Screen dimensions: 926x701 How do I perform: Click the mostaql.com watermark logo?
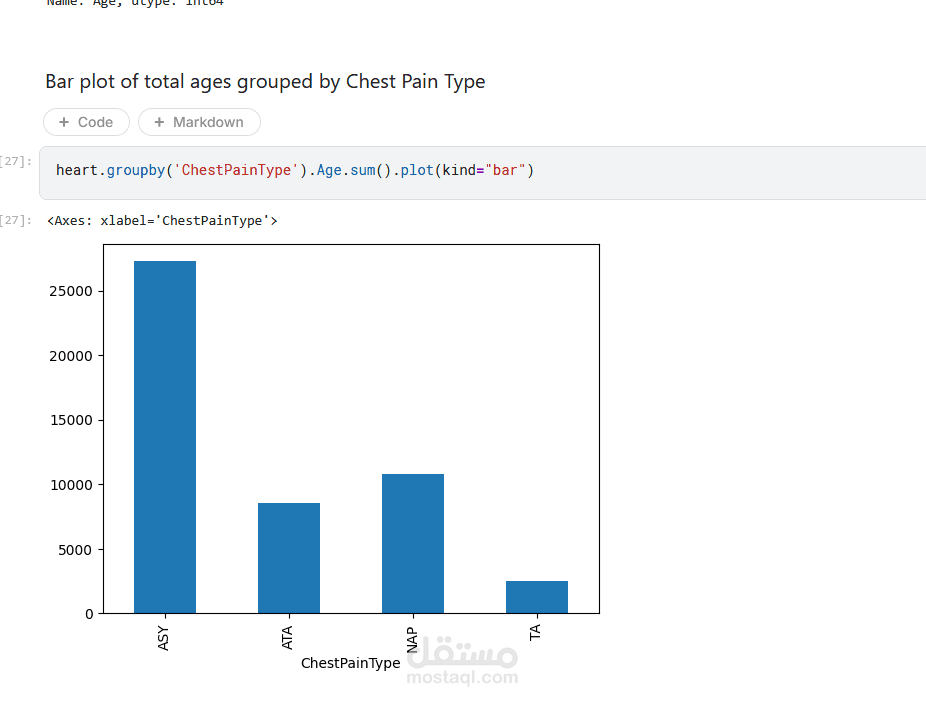pyautogui.click(x=462, y=662)
